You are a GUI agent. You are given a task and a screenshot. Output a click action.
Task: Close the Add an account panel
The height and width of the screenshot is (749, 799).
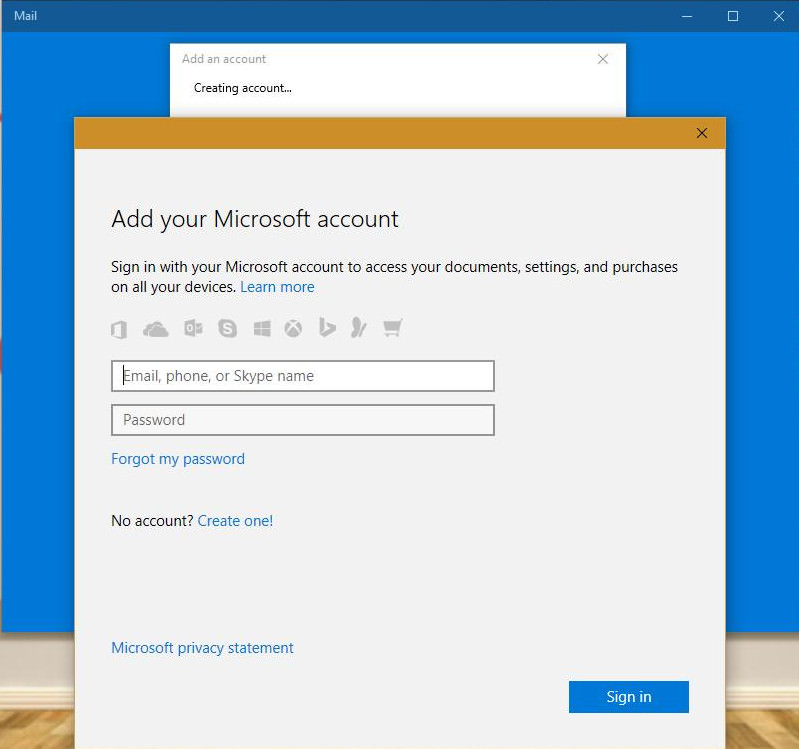603,59
